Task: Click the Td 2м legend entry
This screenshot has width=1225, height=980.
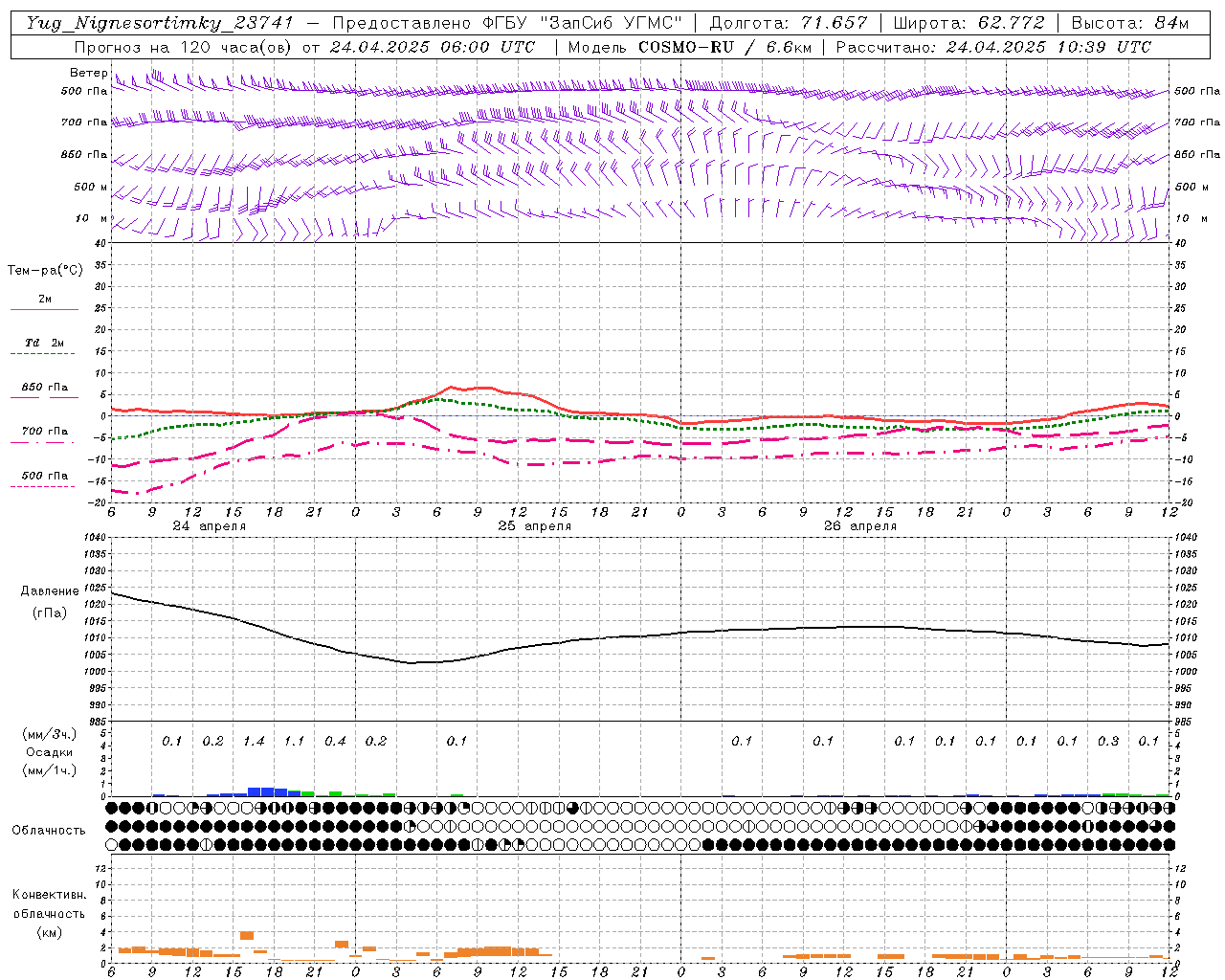Action: 45,343
